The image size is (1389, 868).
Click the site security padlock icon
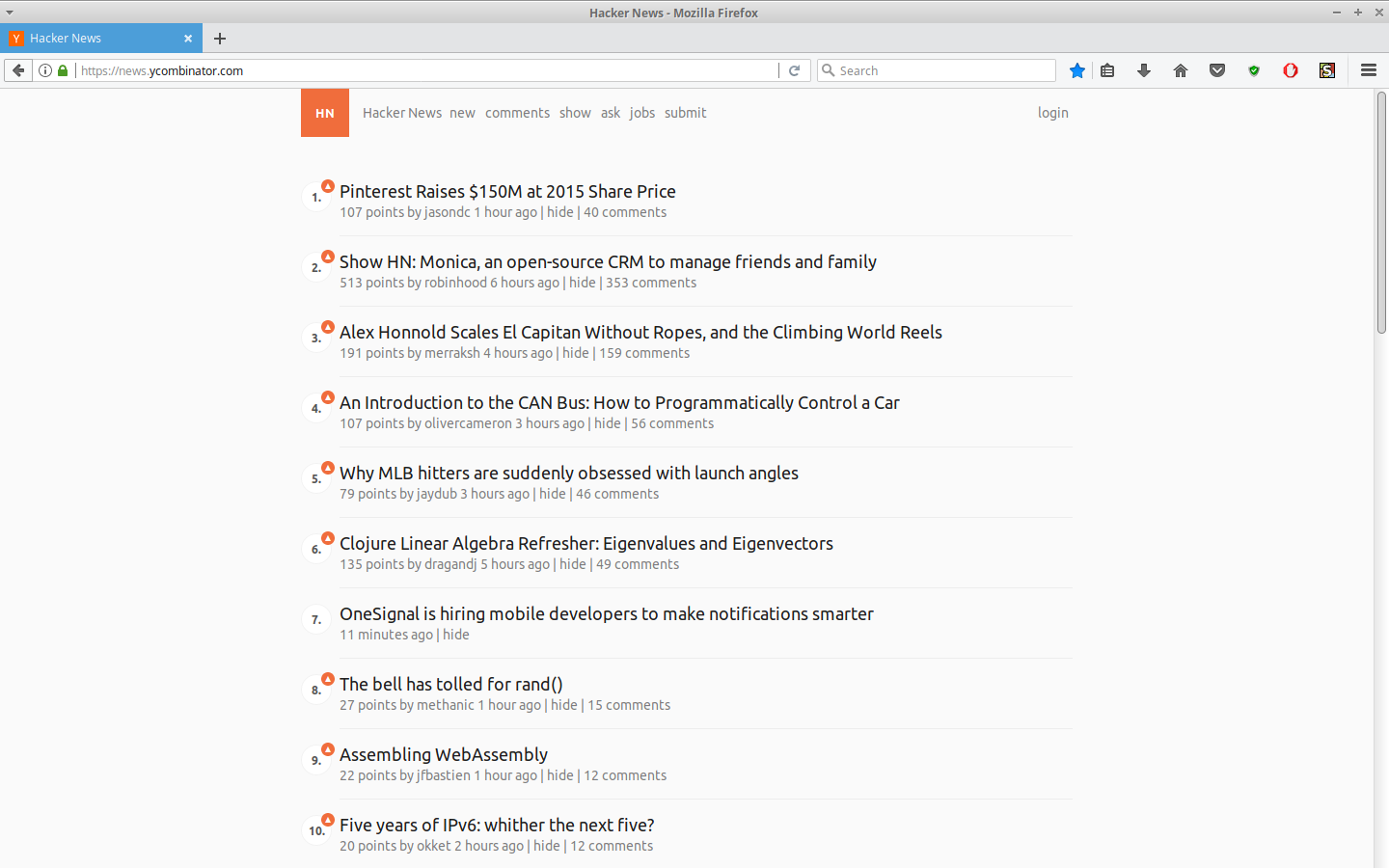[x=63, y=69]
